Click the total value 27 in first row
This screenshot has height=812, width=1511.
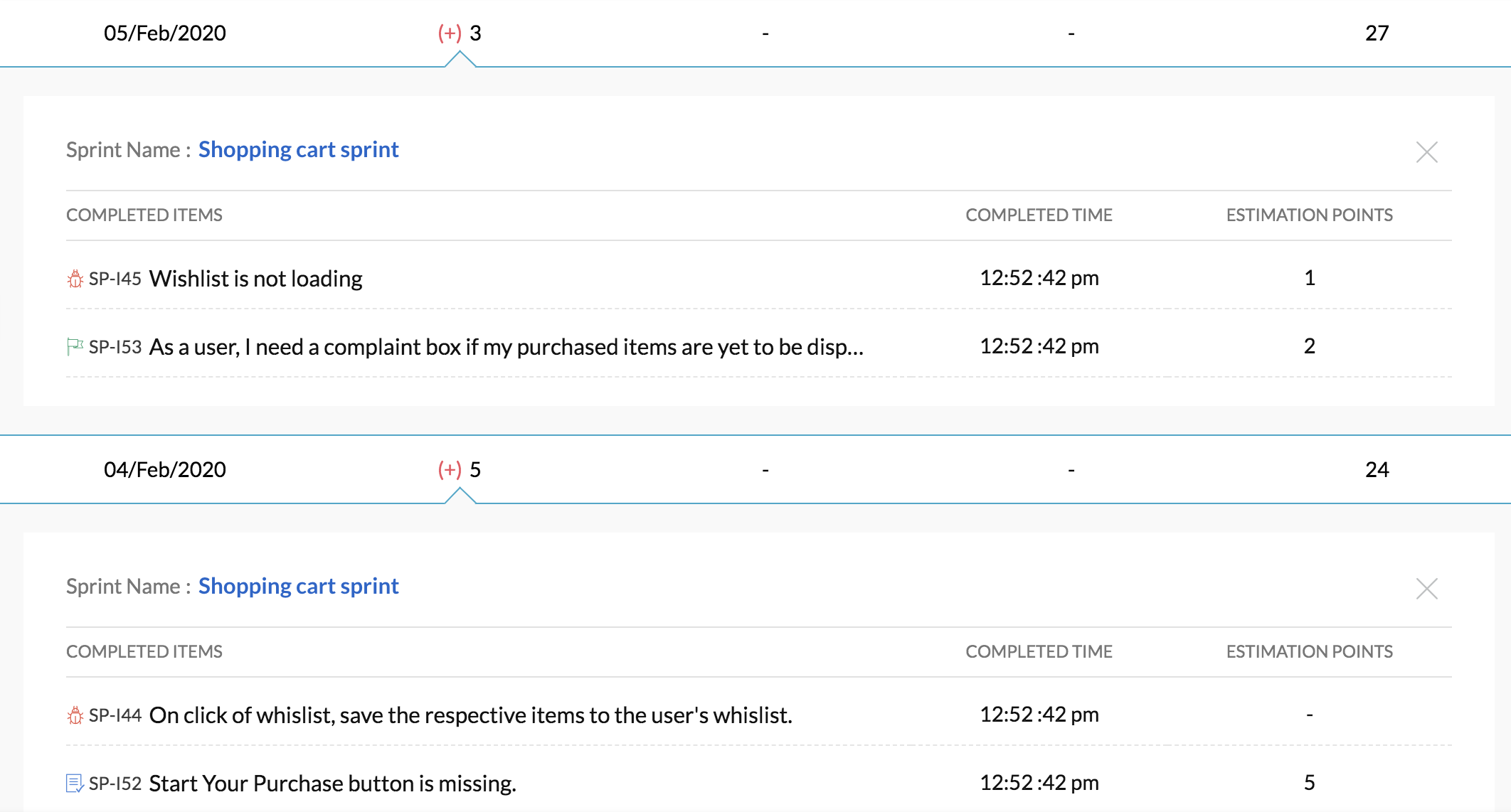(1377, 33)
